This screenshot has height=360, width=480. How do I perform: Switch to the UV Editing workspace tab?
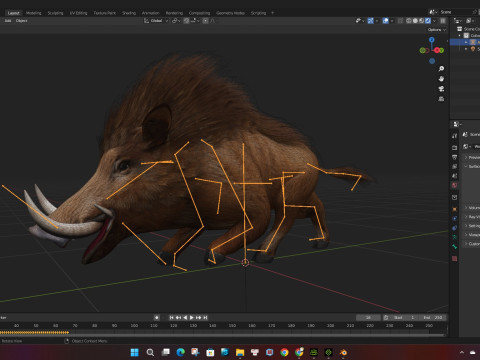click(x=78, y=13)
